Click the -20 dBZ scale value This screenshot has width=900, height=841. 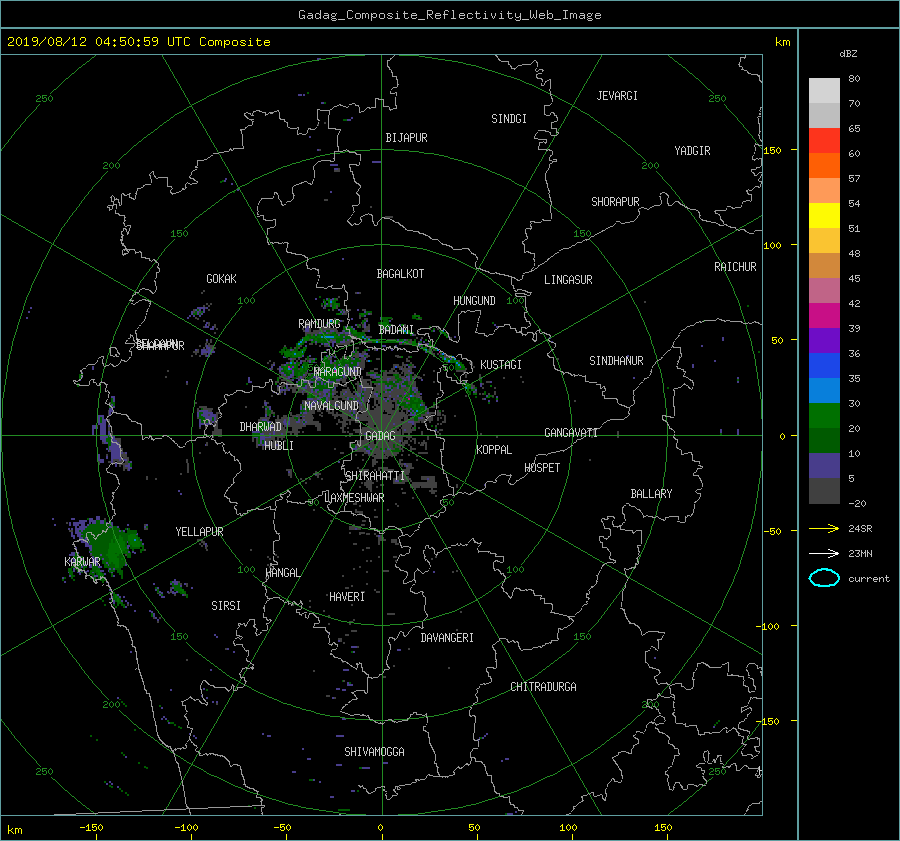(x=857, y=503)
